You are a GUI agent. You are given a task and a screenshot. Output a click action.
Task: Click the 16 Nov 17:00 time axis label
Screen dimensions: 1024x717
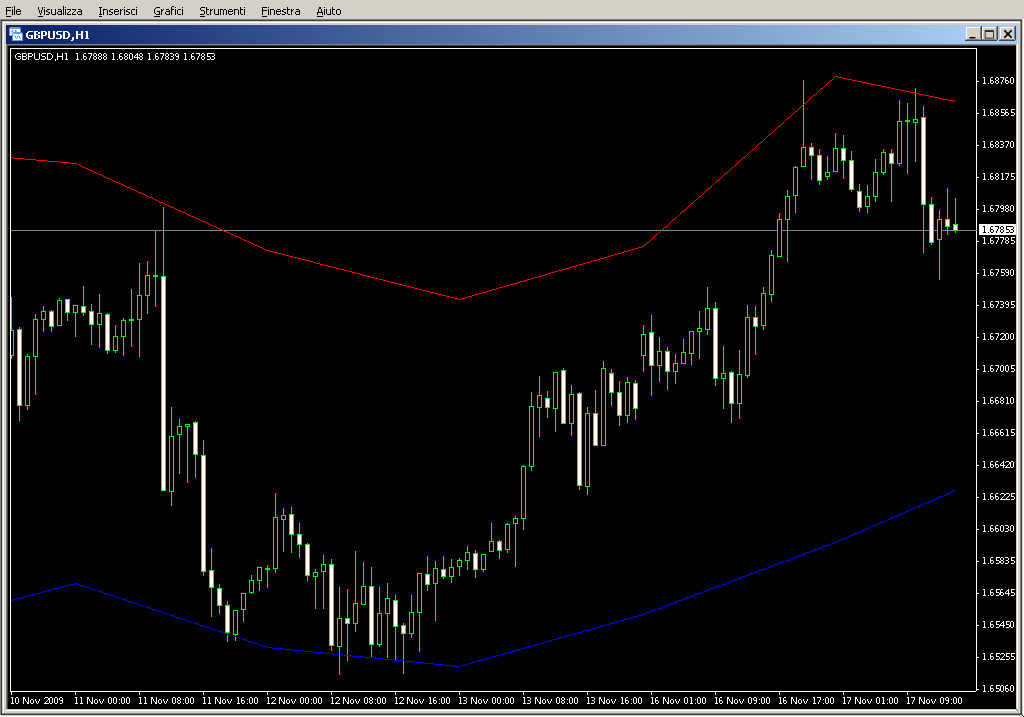[x=806, y=701]
